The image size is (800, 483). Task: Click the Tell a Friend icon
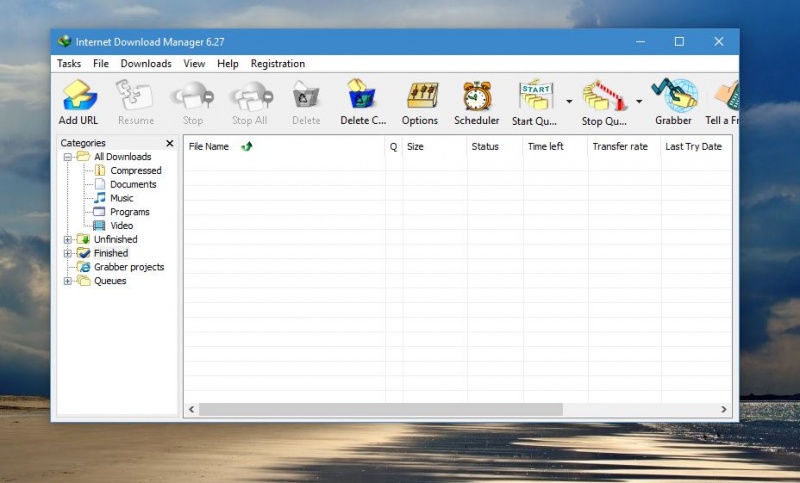click(x=726, y=96)
